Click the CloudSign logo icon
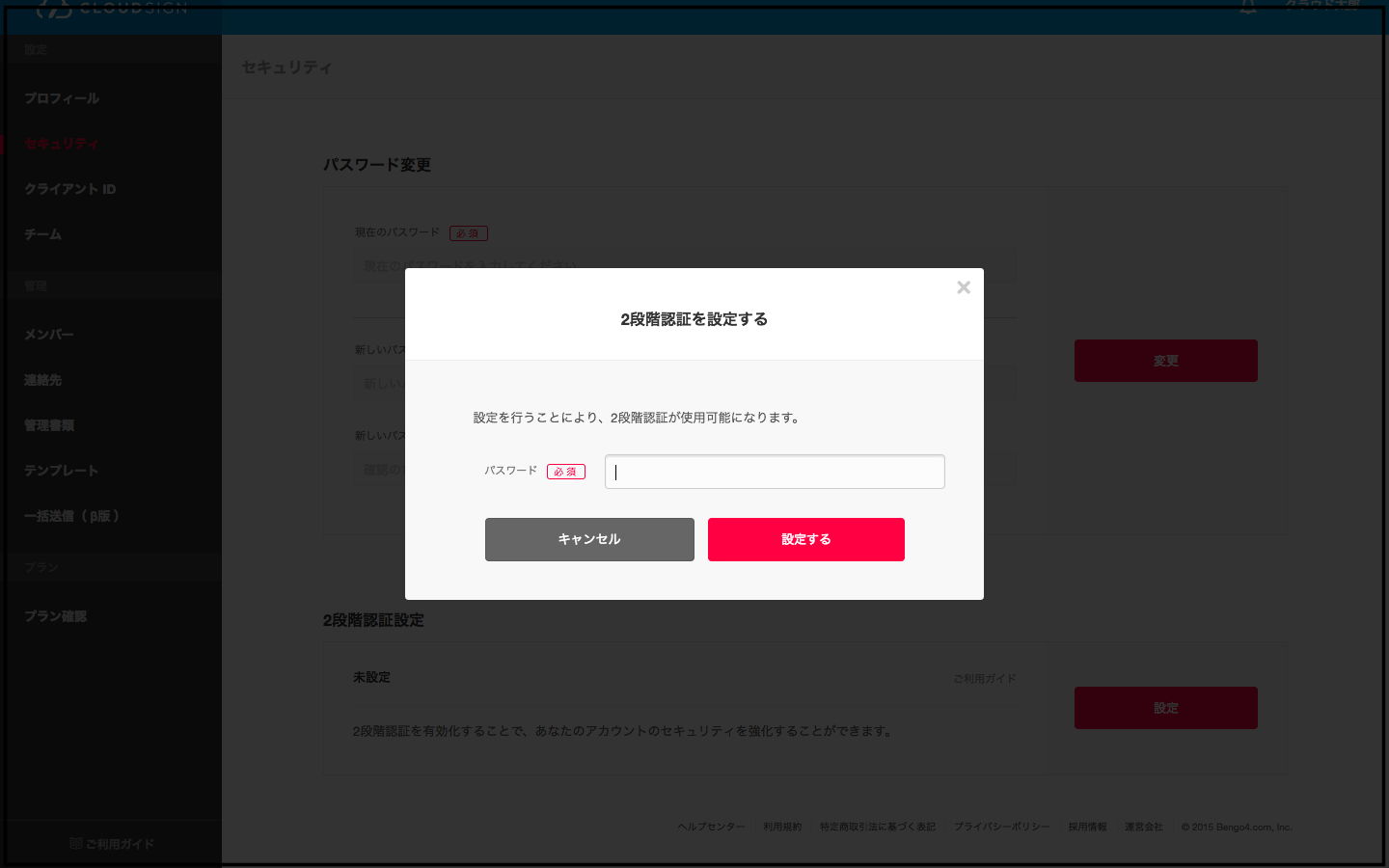Image resolution: width=1389 pixels, height=868 pixels. point(54,9)
